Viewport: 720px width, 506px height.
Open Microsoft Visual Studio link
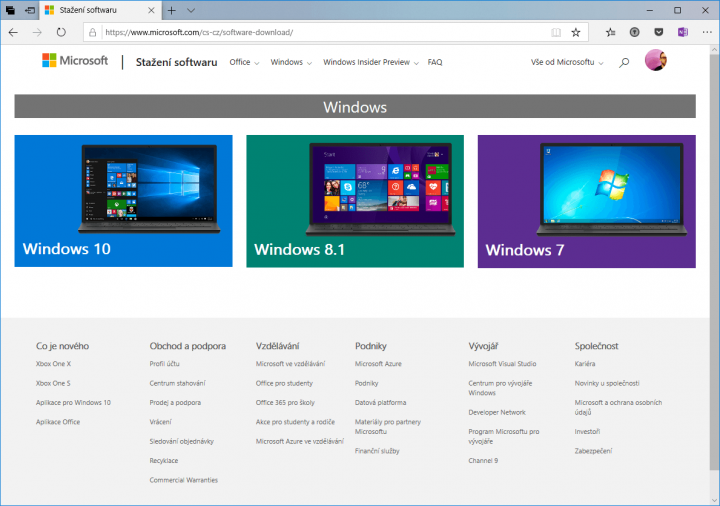[x=502, y=364]
